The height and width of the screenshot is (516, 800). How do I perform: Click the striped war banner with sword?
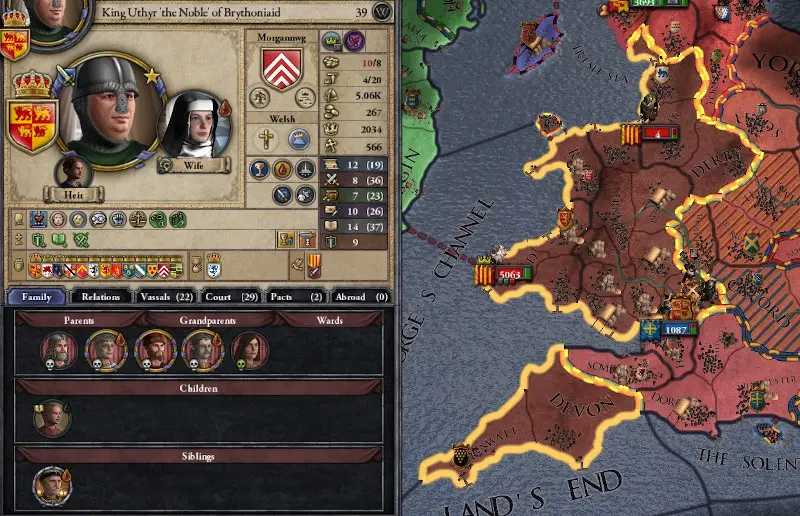pos(314,265)
